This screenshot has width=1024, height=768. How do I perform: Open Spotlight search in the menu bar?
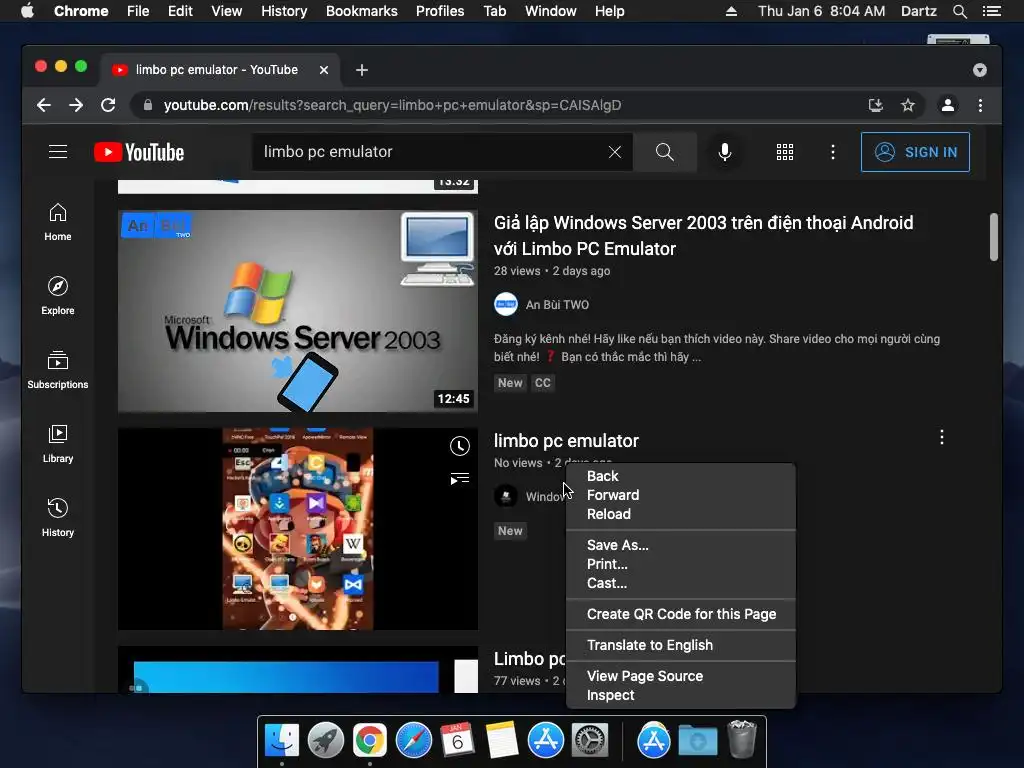959,11
